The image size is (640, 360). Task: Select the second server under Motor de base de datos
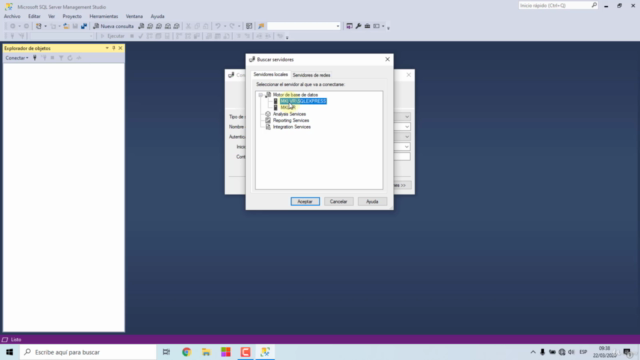point(288,107)
